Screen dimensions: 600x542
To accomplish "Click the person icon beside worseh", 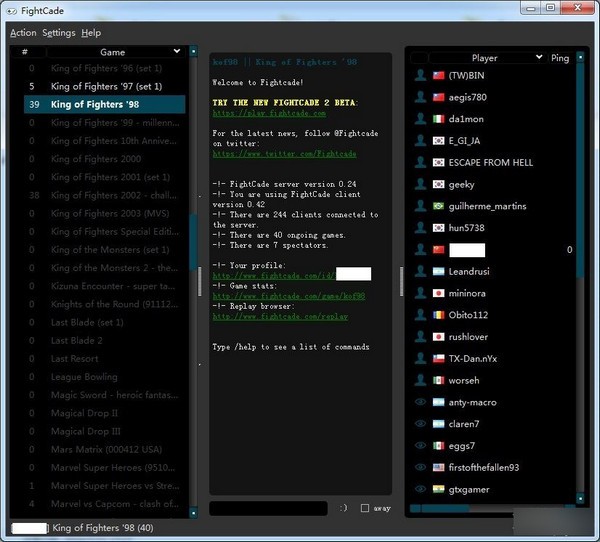I will (x=420, y=381).
